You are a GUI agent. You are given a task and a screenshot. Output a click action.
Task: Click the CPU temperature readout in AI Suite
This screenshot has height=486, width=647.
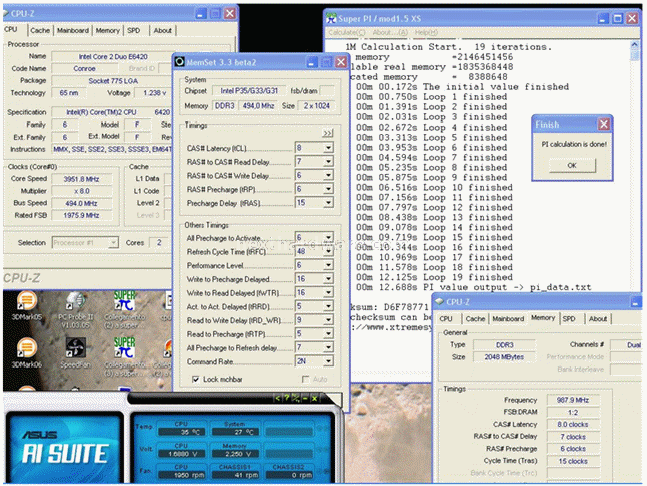click(x=180, y=432)
